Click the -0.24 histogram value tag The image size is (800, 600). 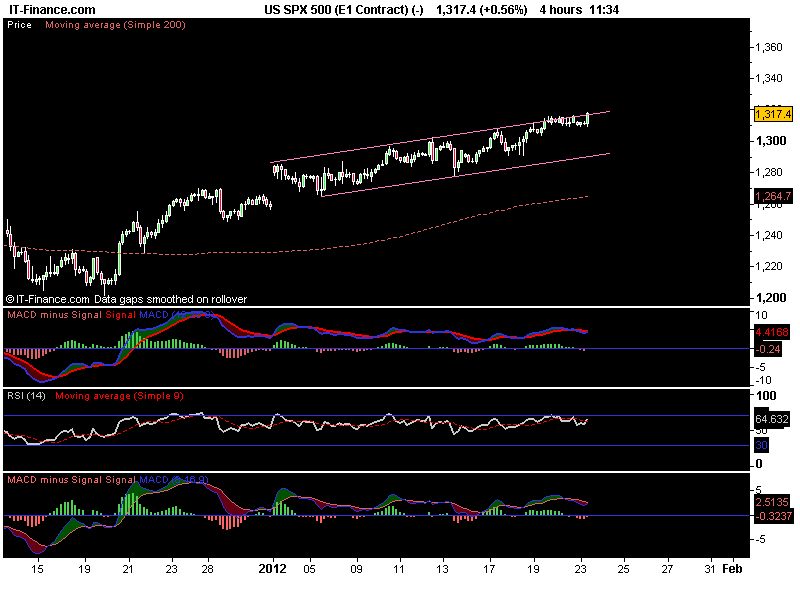(x=768, y=349)
